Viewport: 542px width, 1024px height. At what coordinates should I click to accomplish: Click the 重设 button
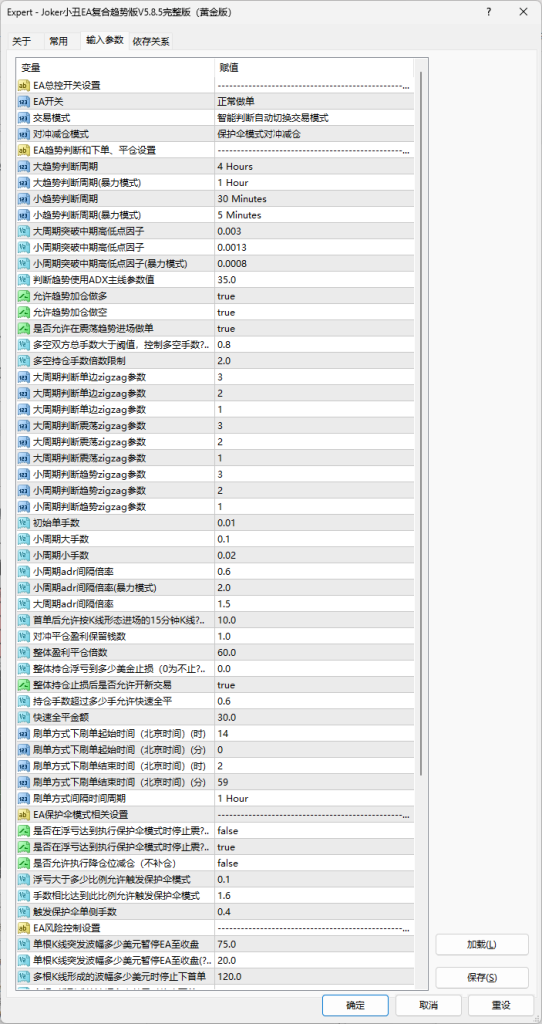pyautogui.click(x=501, y=1005)
